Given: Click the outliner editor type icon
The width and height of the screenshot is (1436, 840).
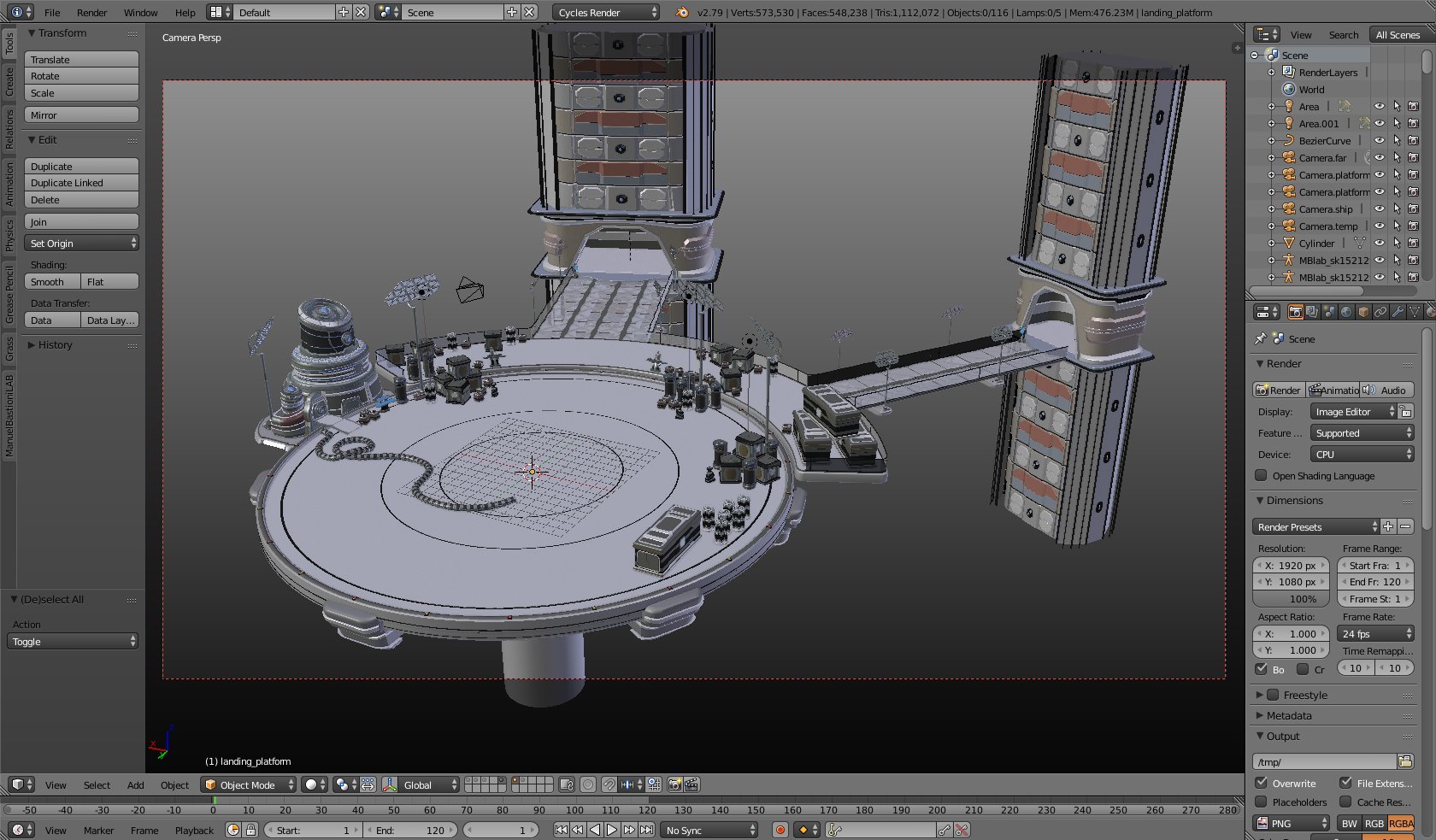Looking at the screenshot, I should 1266,34.
